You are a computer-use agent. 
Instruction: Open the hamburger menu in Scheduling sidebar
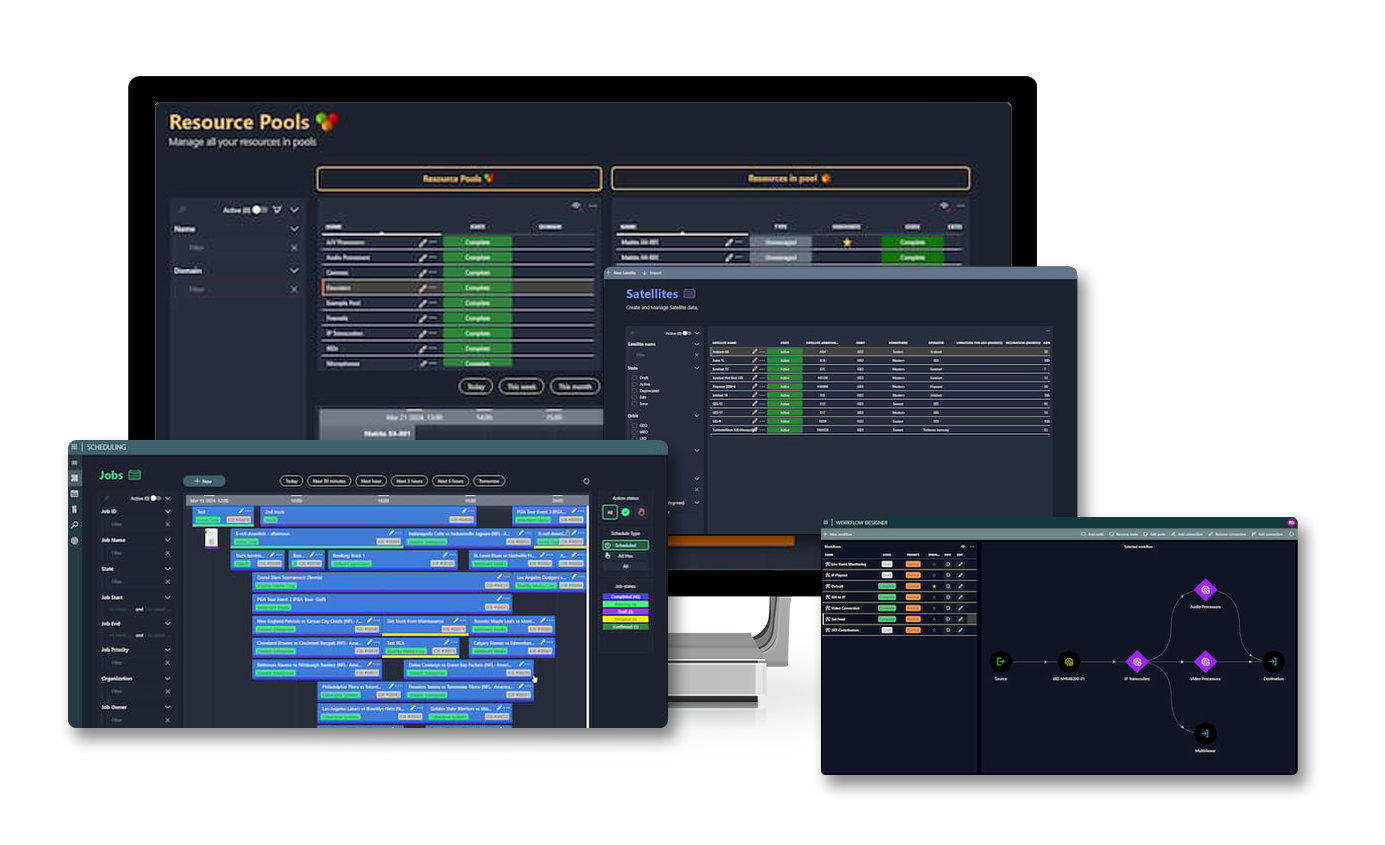pos(74,463)
